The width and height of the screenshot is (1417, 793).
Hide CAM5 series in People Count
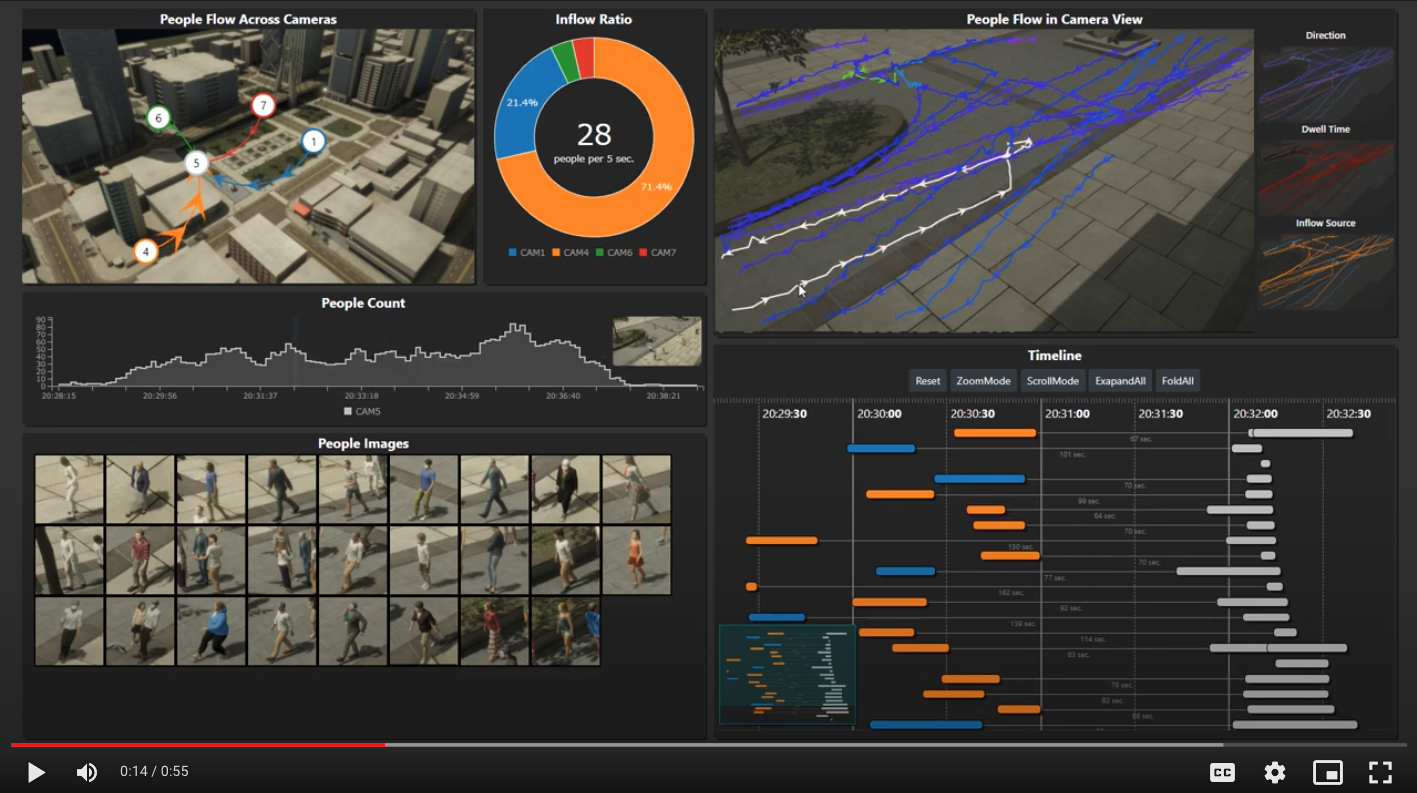pyautogui.click(x=362, y=411)
